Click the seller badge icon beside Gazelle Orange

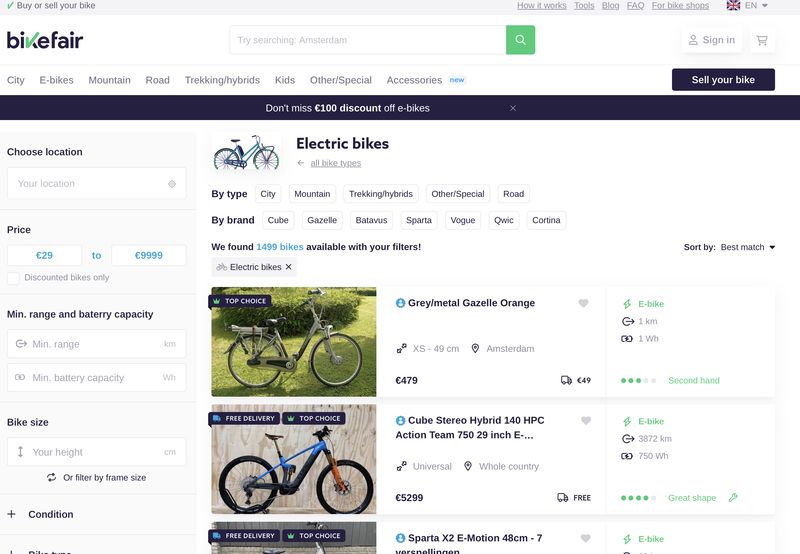(x=401, y=303)
